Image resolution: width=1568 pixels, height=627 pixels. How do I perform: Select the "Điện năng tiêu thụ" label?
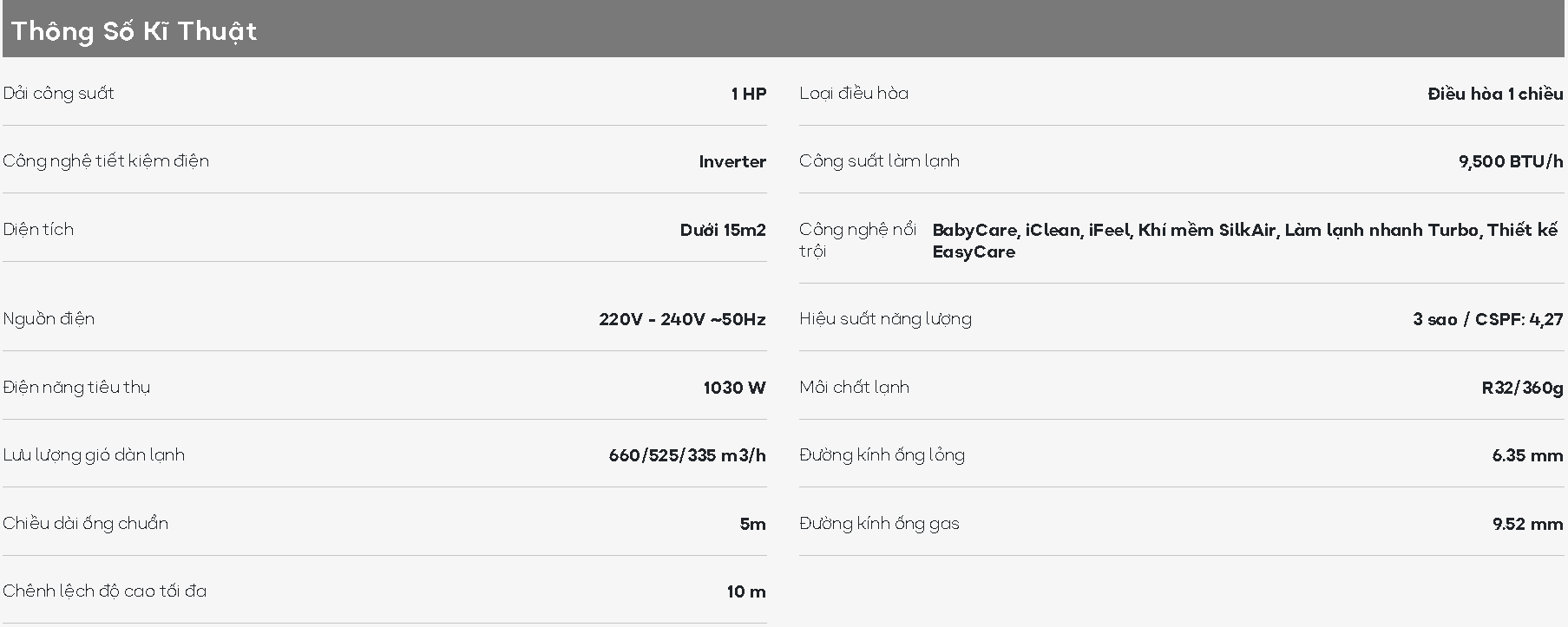coord(76,388)
